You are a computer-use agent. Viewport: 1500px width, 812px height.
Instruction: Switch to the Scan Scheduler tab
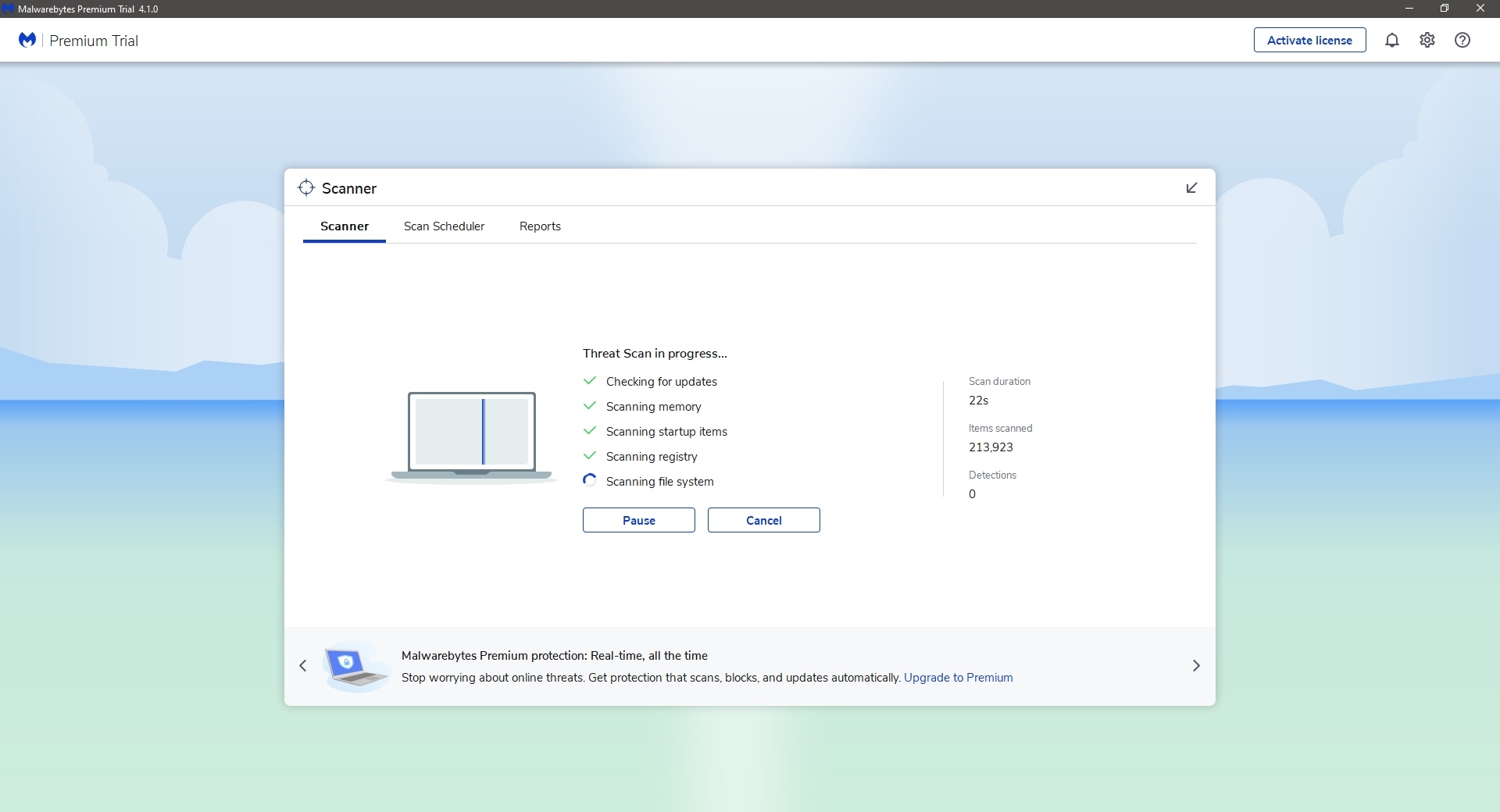coord(444,226)
